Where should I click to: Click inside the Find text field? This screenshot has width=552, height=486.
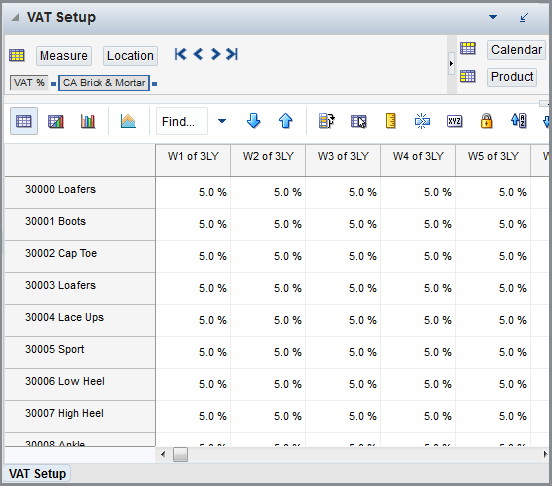tap(182, 121)
